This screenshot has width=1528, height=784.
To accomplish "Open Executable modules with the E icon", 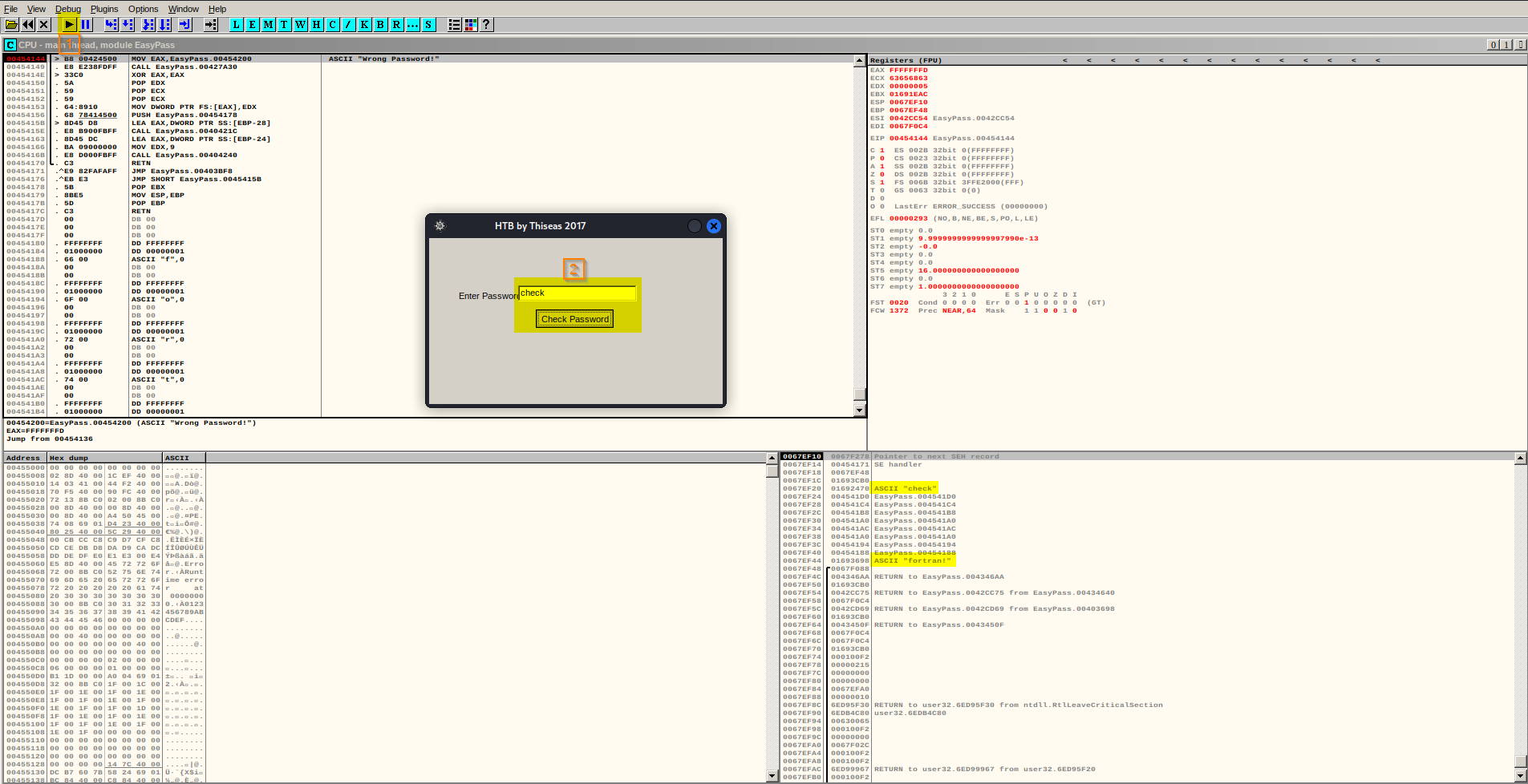I will [x=253, y=25].
